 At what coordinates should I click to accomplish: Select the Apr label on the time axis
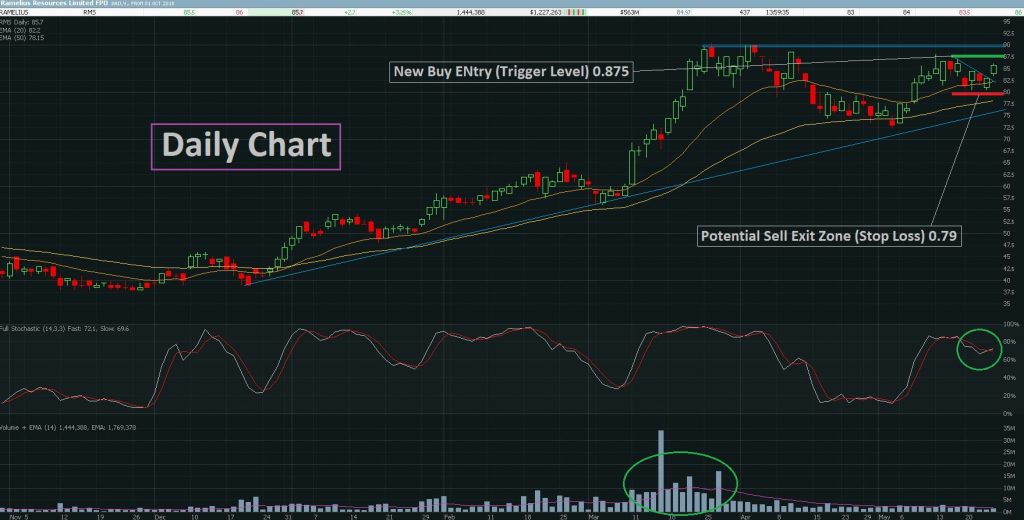point(745,515)
